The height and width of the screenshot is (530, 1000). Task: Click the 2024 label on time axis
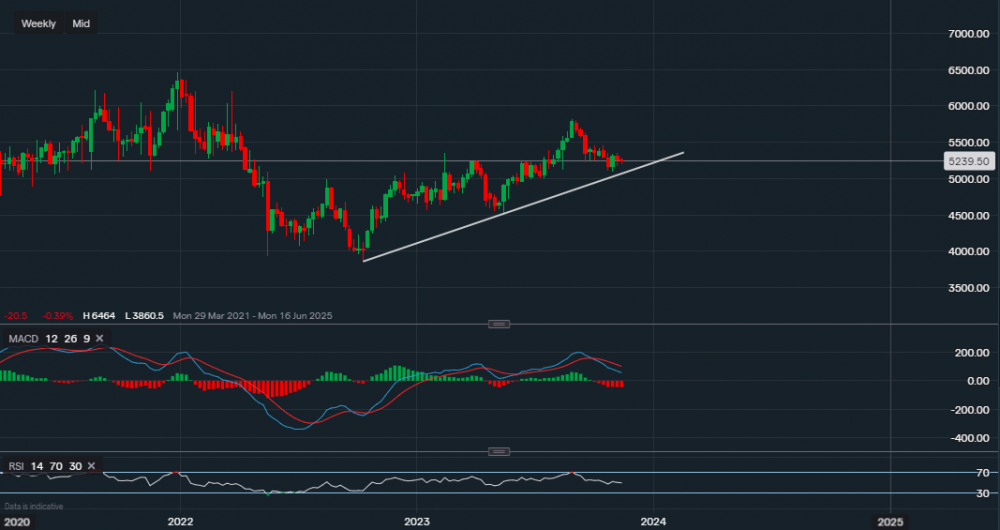(653, 521)
